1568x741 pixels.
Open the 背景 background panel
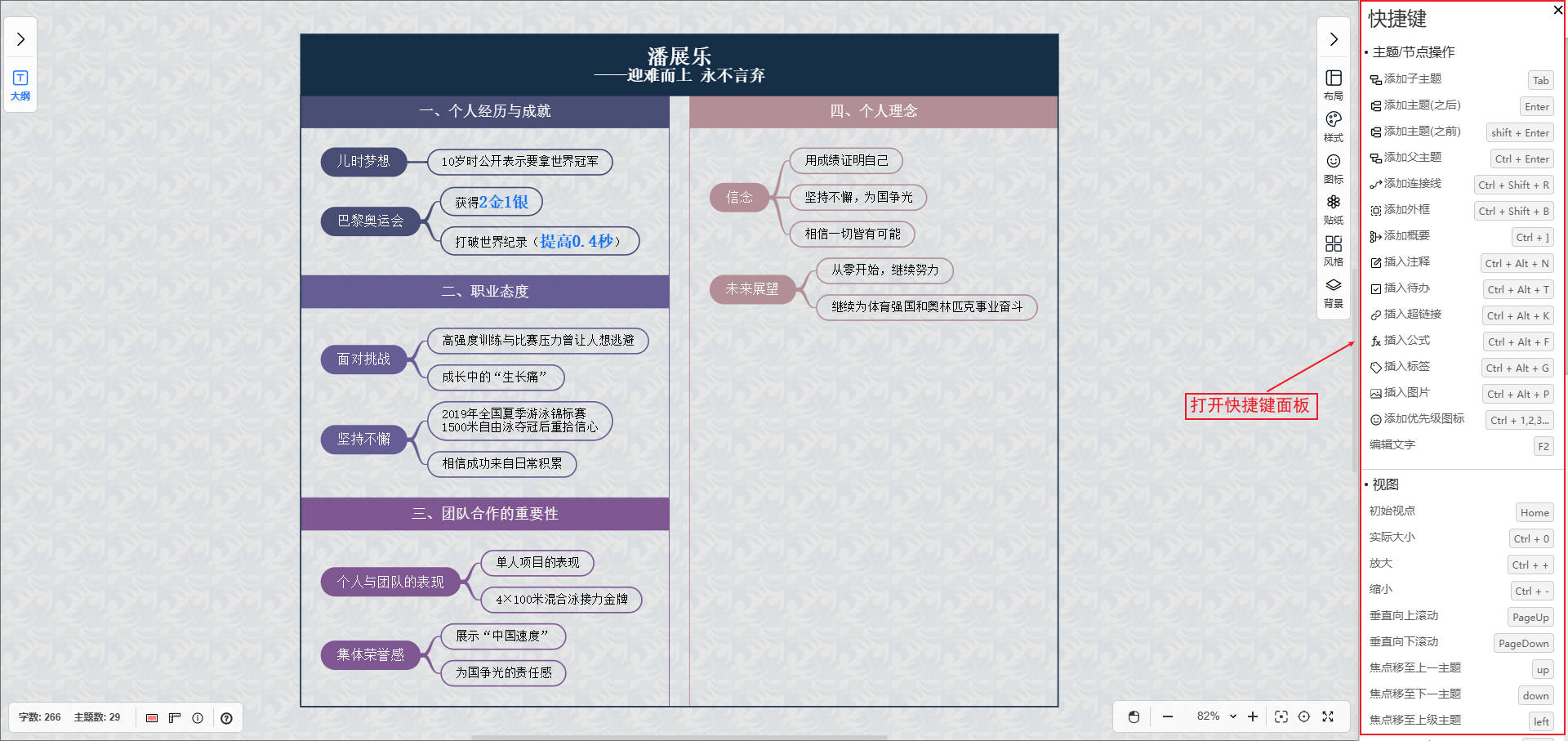(1333, 292)
